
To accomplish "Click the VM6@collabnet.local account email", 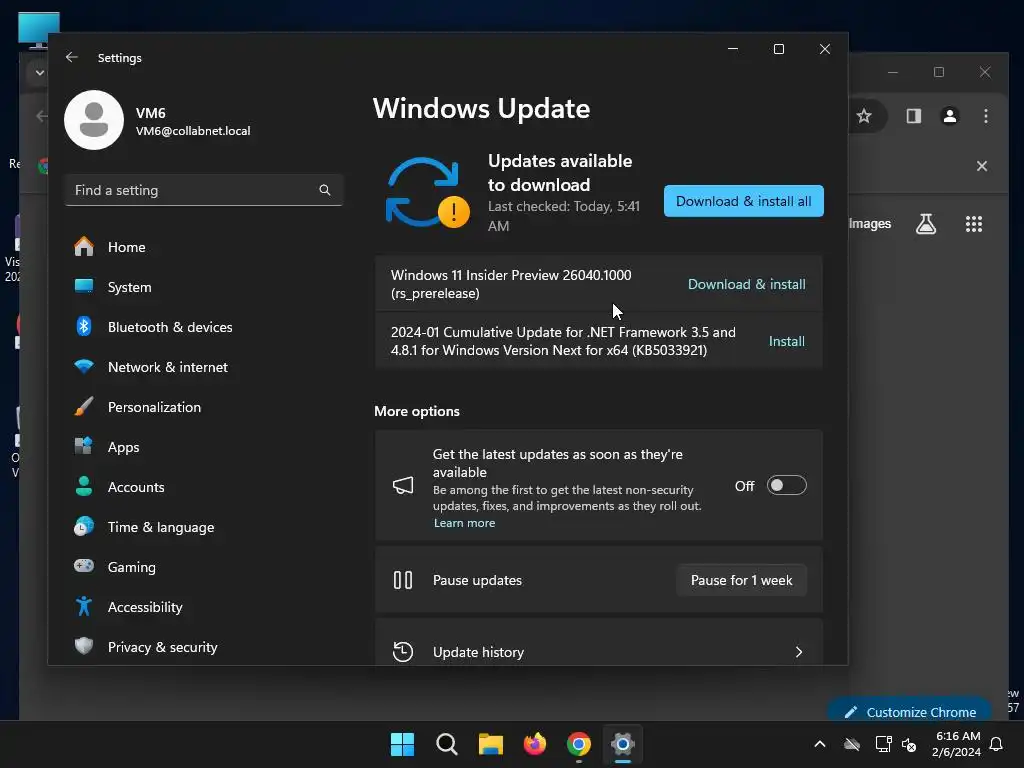I will (x=193, y=131).
